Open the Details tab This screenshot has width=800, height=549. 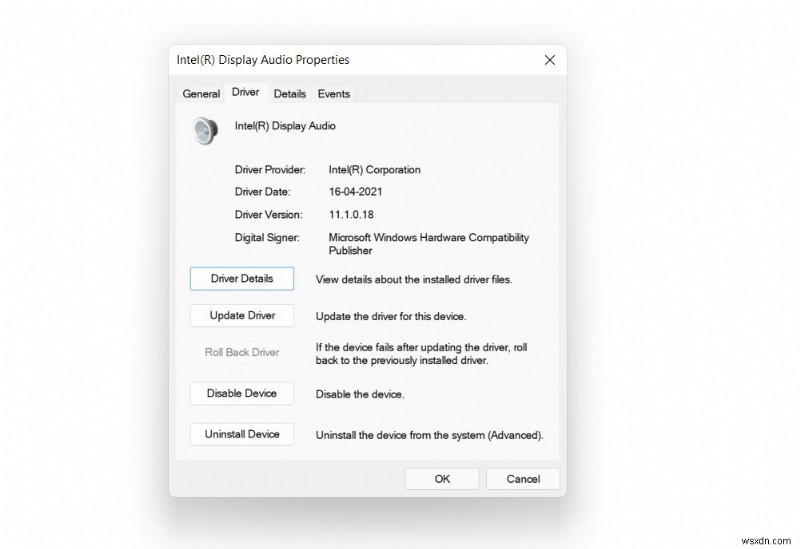click(290, 94)
